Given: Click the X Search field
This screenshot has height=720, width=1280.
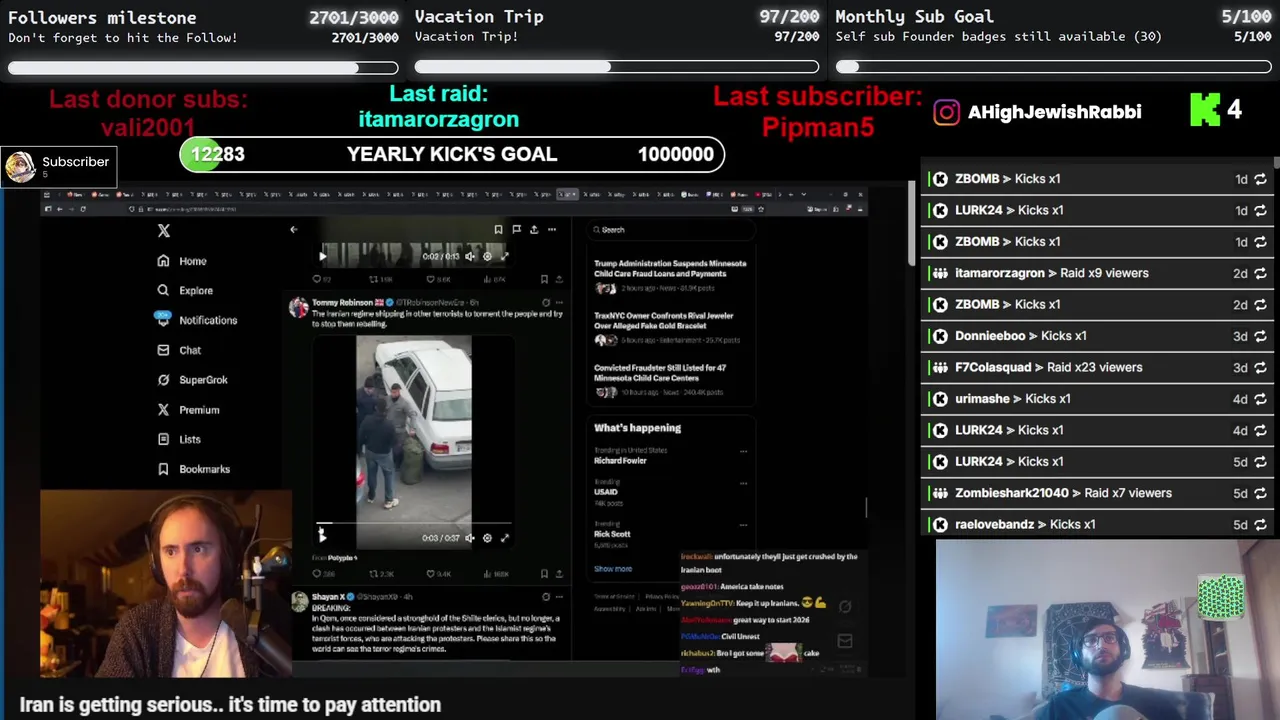Looking at the screenshot, I should (x=670, y=230).
